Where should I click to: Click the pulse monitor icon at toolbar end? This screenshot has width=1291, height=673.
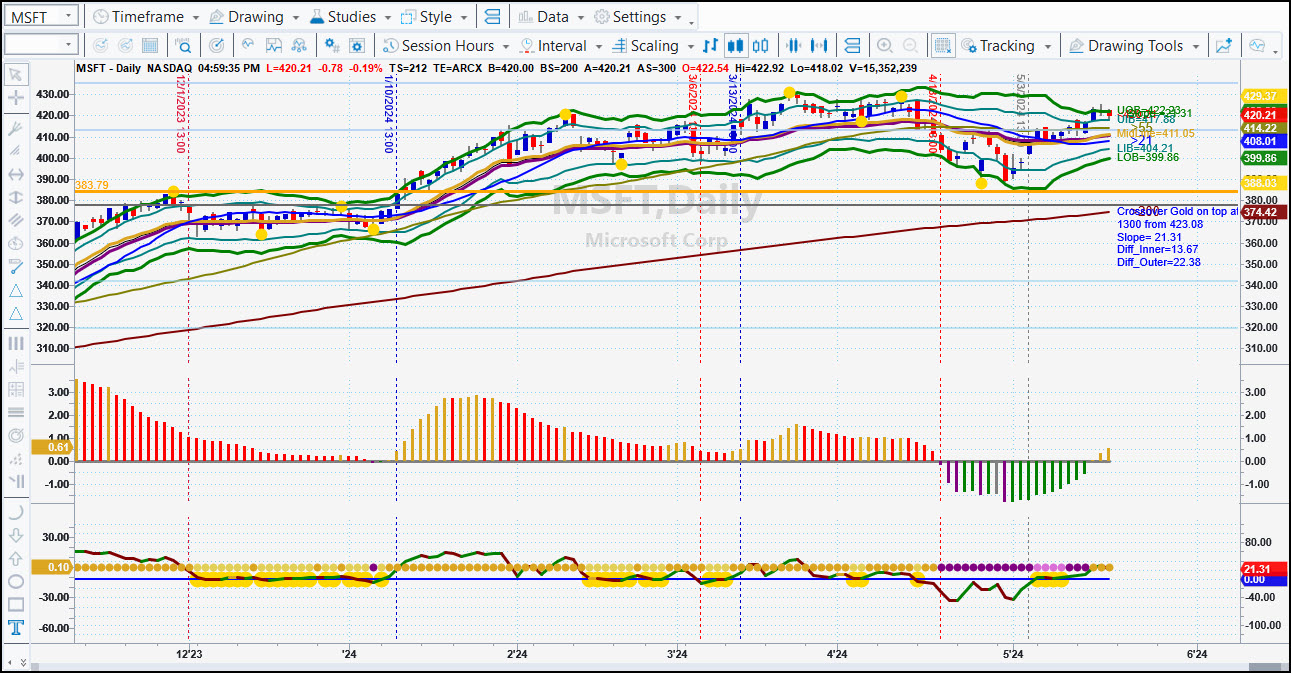pos(1257,46)
